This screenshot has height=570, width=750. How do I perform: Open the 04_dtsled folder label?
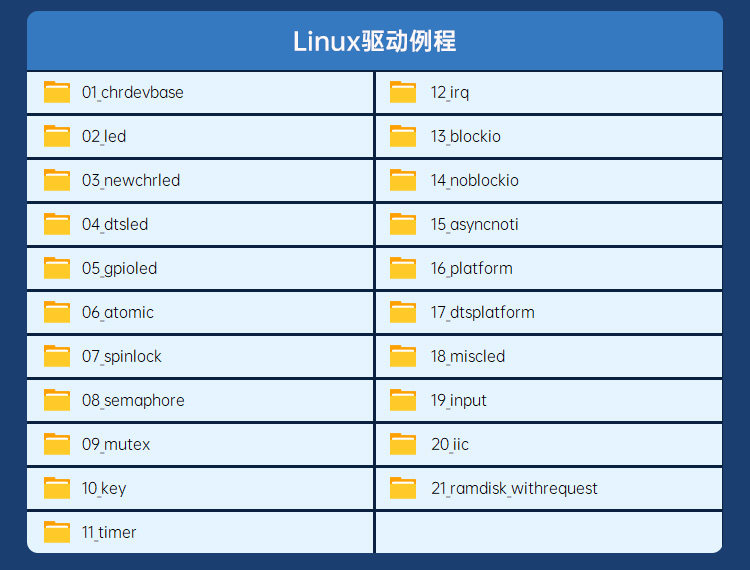[x=115, y=225]
